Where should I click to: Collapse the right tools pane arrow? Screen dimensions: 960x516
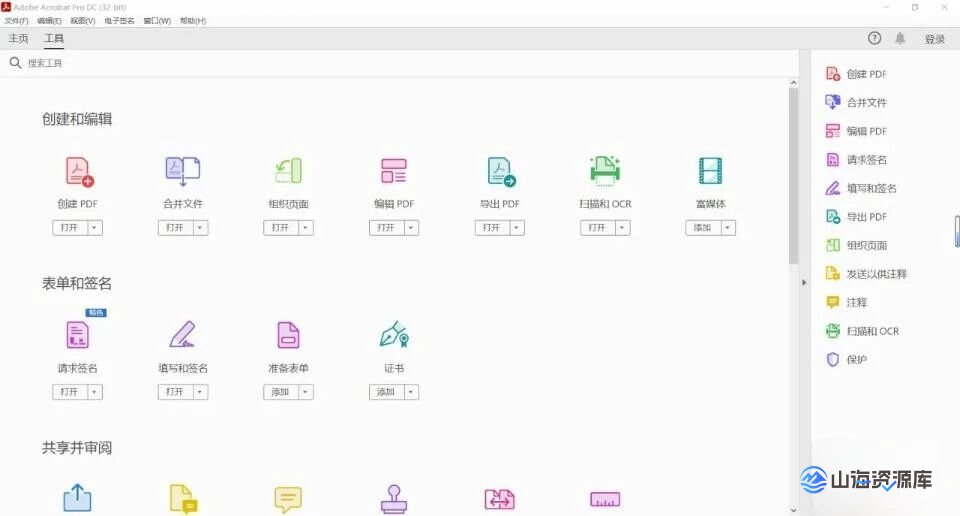coord(804,283)
